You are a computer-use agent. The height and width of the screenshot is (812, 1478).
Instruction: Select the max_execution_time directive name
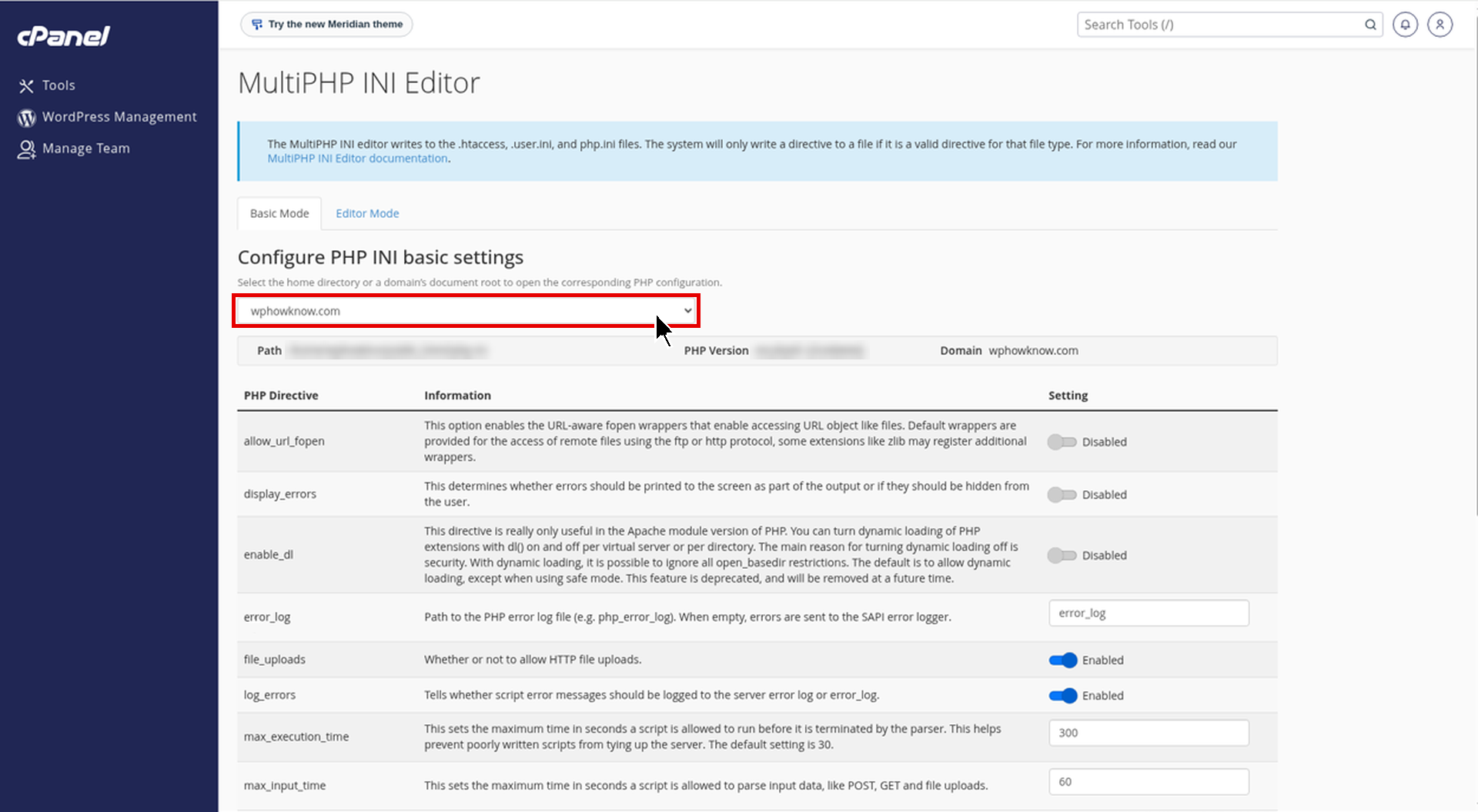(x=296, y=737)
